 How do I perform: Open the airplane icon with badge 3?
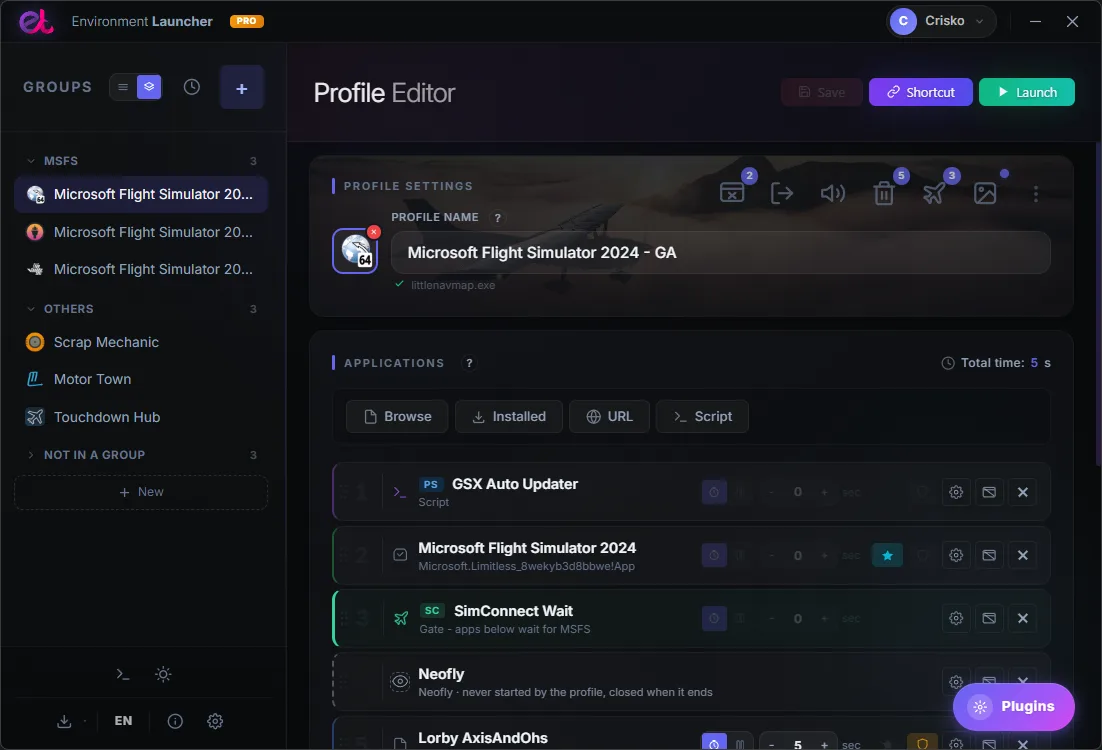(934, 193)
